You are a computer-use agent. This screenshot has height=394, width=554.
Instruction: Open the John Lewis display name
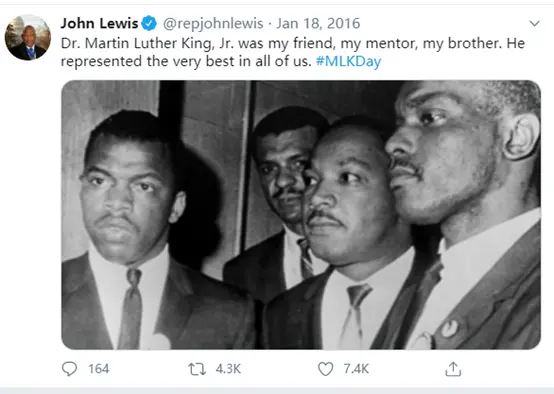[99, 23]
